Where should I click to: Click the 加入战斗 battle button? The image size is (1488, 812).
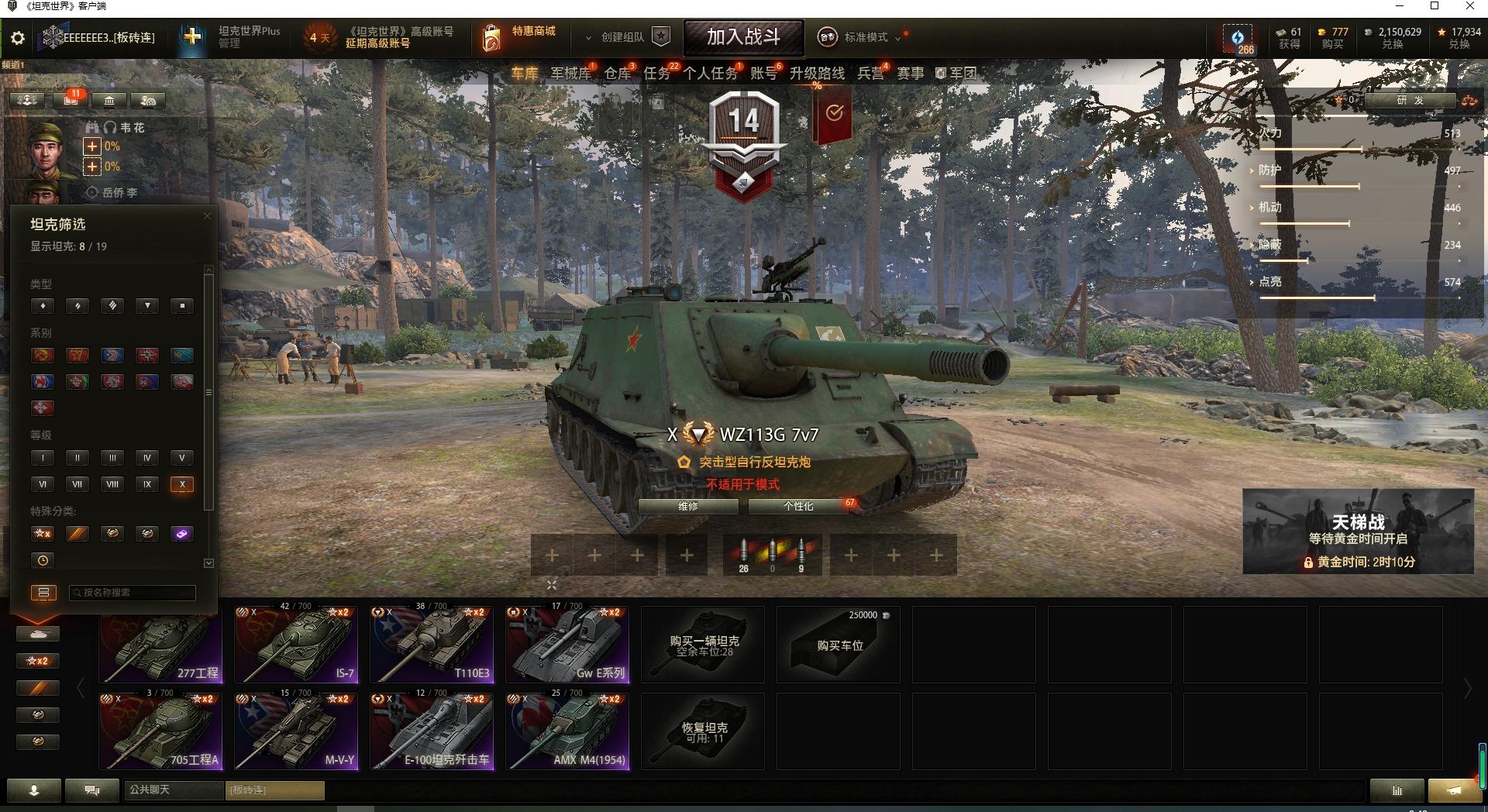tap(743, 37)
